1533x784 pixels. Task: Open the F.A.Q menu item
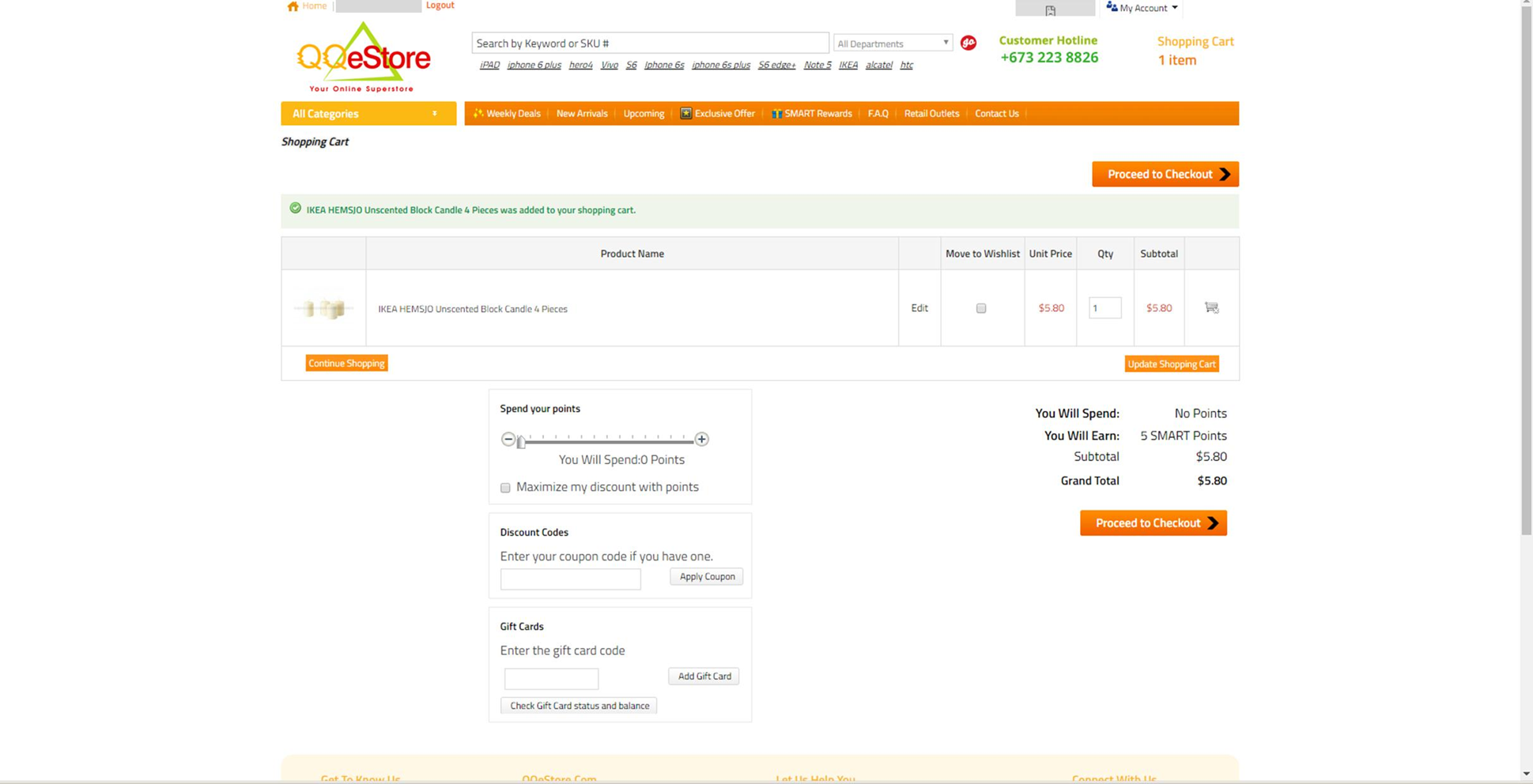pyautogui.click(x=878, y=113)
